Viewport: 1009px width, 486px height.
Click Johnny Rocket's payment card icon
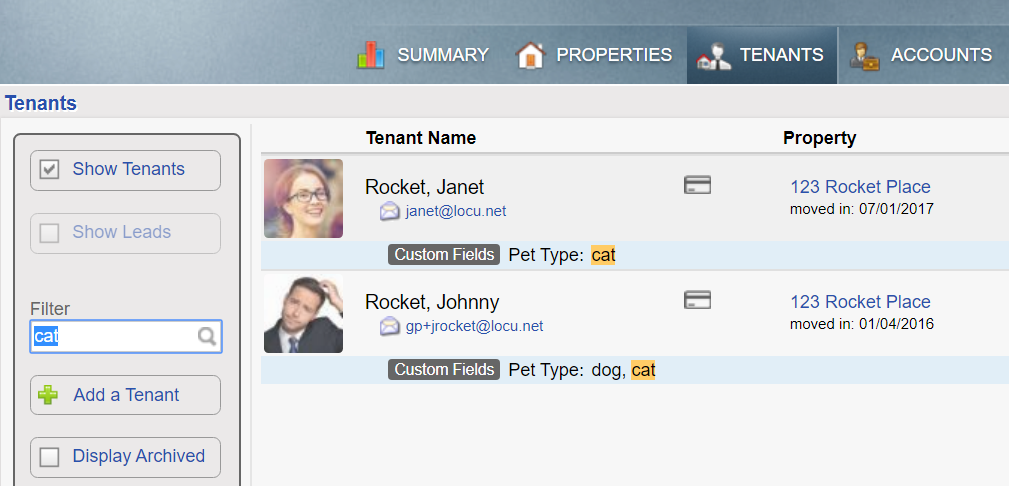point(697,300)
